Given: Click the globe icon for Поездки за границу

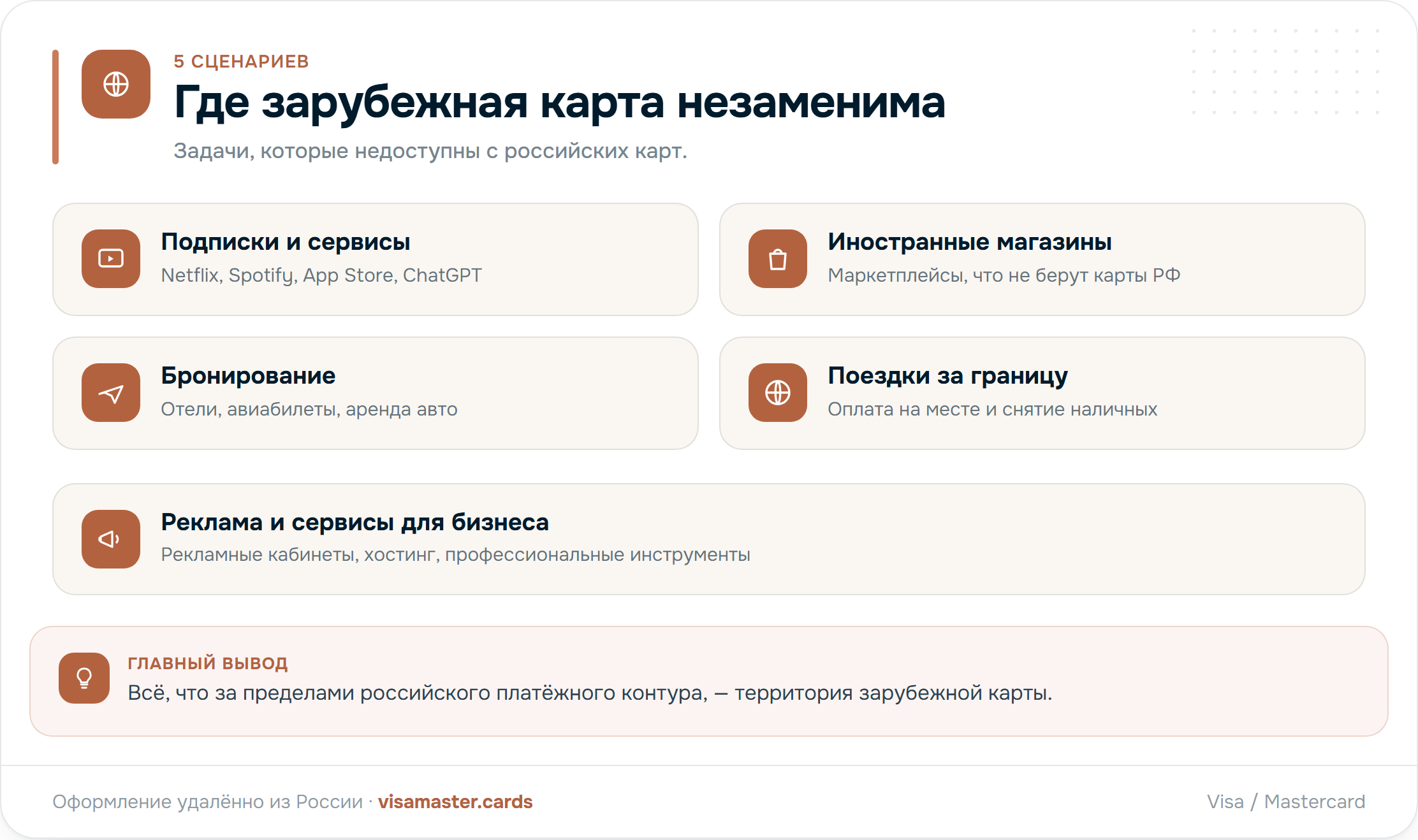Looking at the screenshot, I should click(x=778, y=393).
